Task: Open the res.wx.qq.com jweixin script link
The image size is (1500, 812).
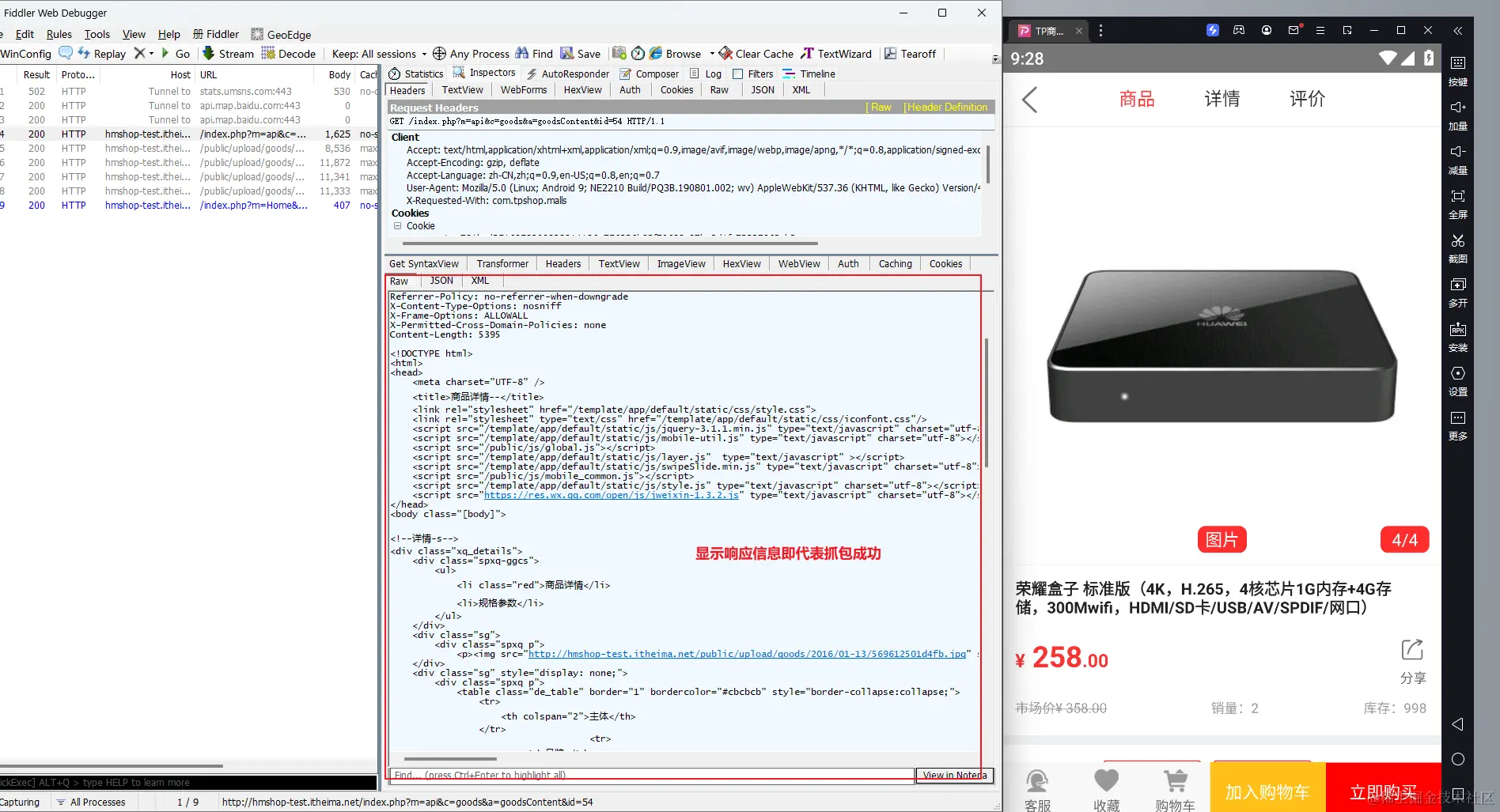Action: pyautogui.click(x=612, y=496)
